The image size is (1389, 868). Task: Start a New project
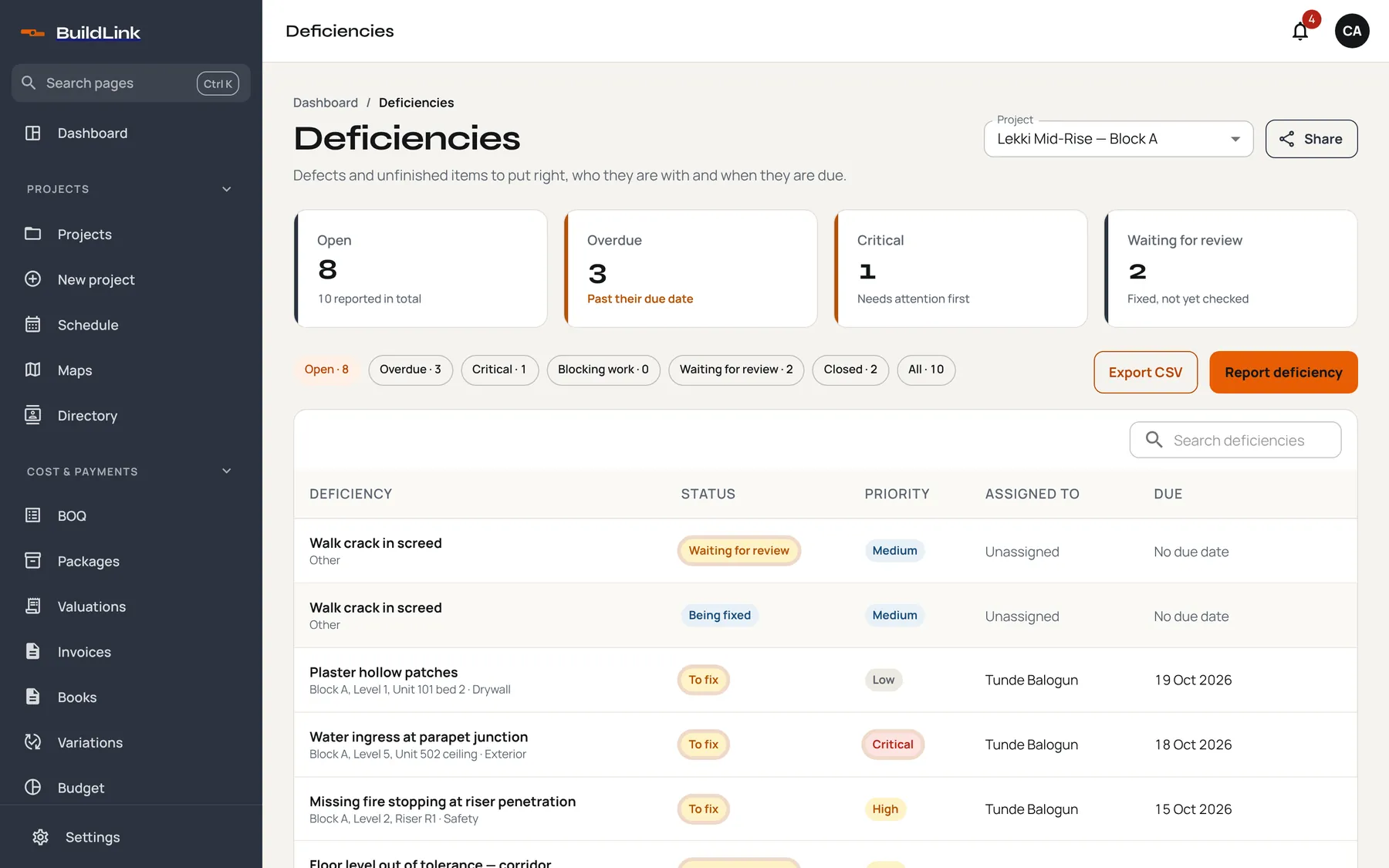(131, 280)
